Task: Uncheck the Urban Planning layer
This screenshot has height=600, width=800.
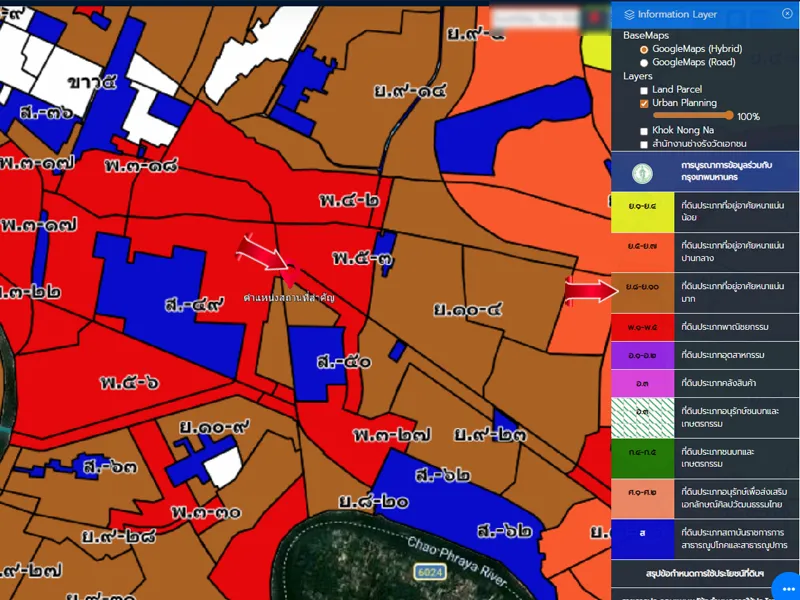Action: 644,103
